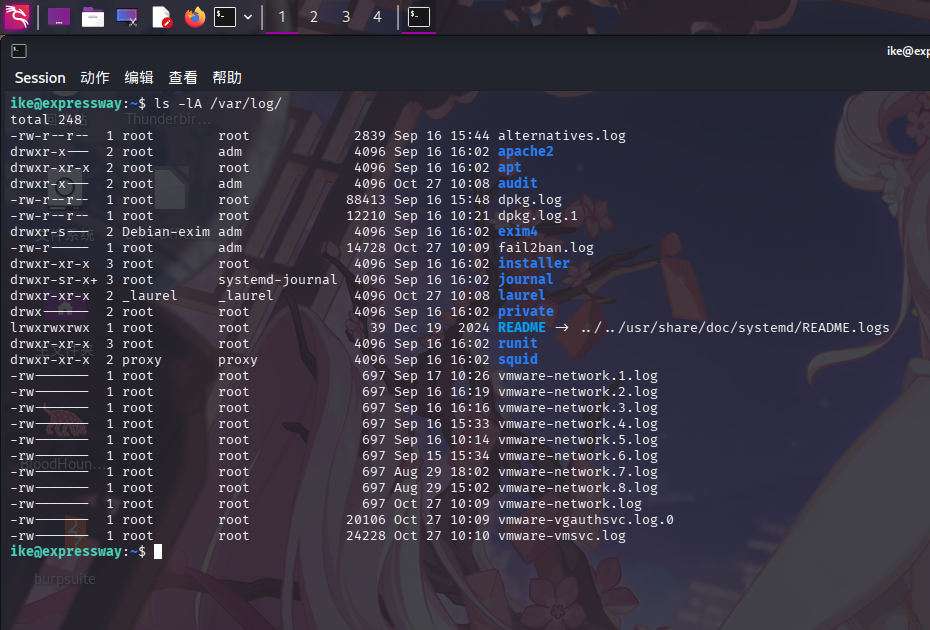This screenshot has width=930, height=630.
Task: Click the burpsuite desktop label behind terminal
Action: [x=65, y=579]
